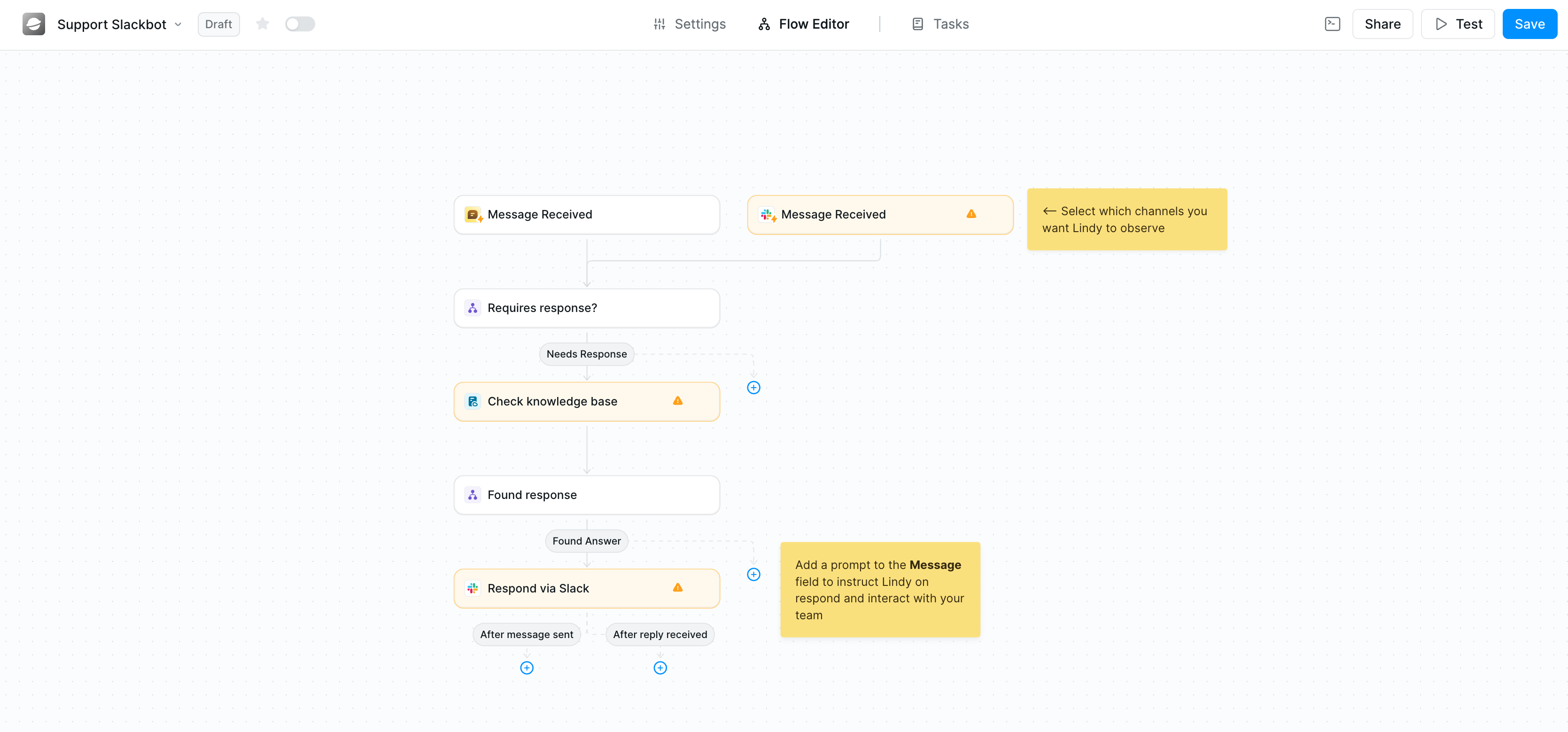Click warning icon on Slack Message Received

coord(971,214)
